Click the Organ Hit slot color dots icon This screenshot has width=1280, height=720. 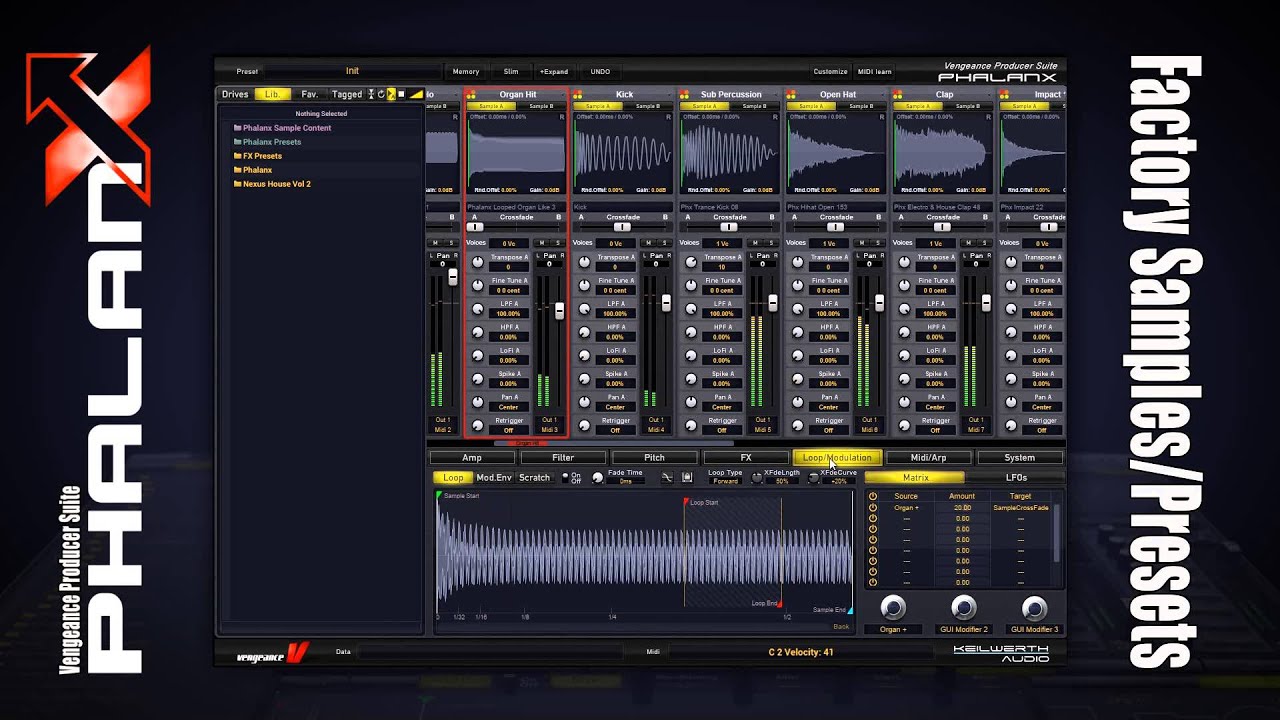pos(471,95)
